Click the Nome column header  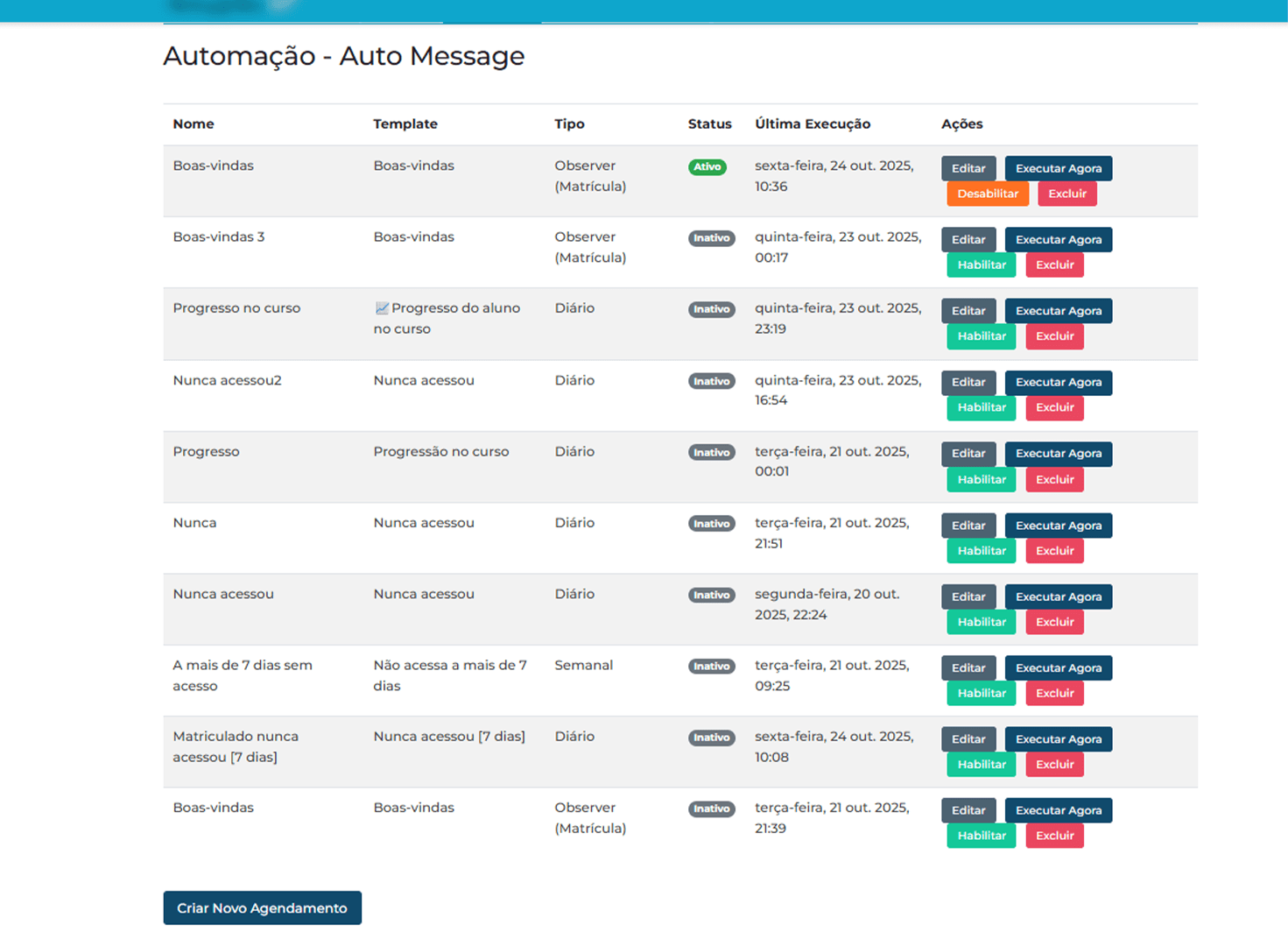(194, 124)
